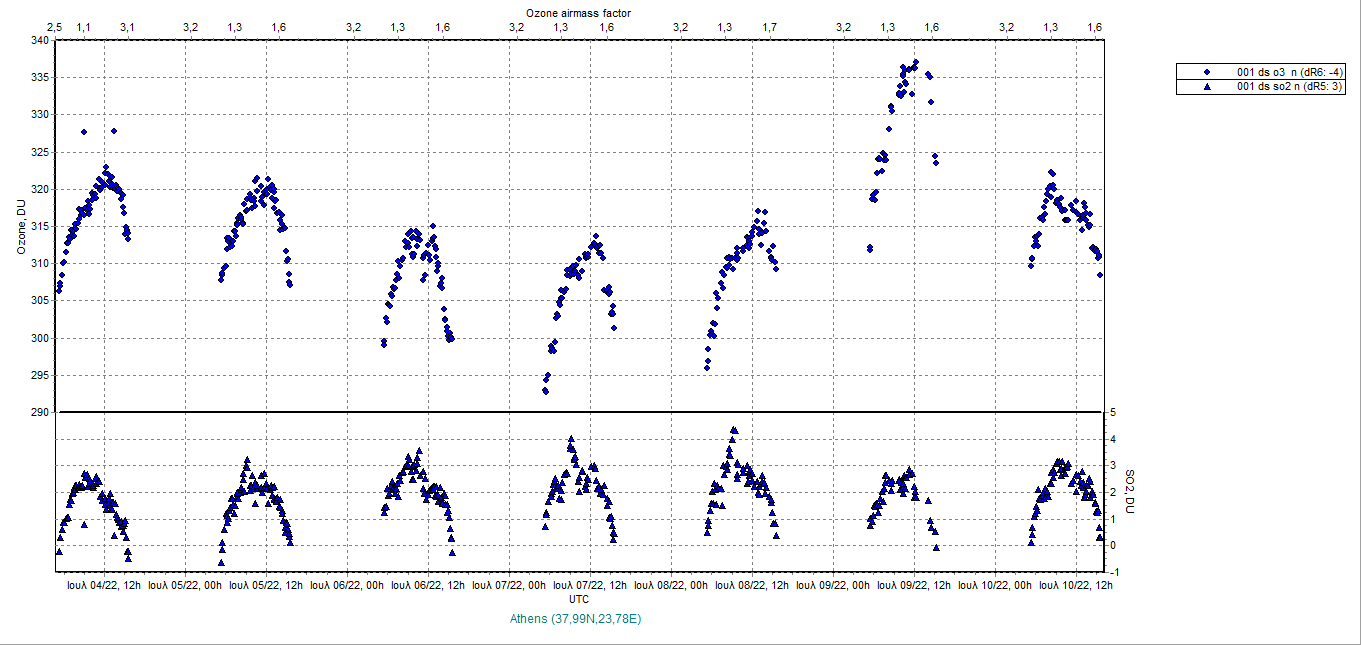Click the '2,5' airmass tick label
This screenshot has width=1361, height=645.
(55, 27)
